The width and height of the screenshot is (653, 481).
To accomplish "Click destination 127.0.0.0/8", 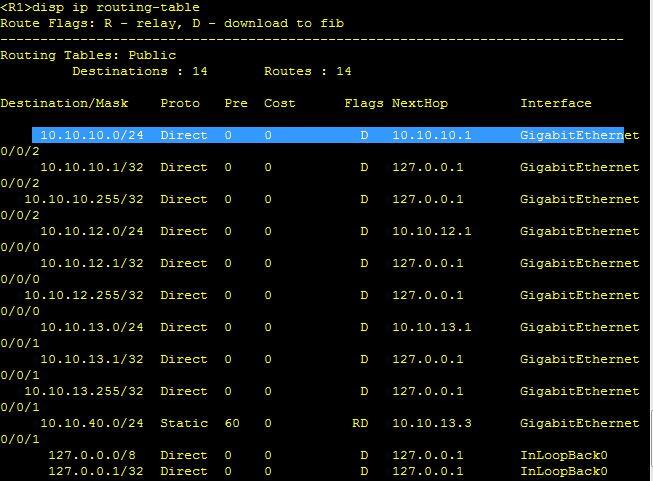I will tap(92, 455).
